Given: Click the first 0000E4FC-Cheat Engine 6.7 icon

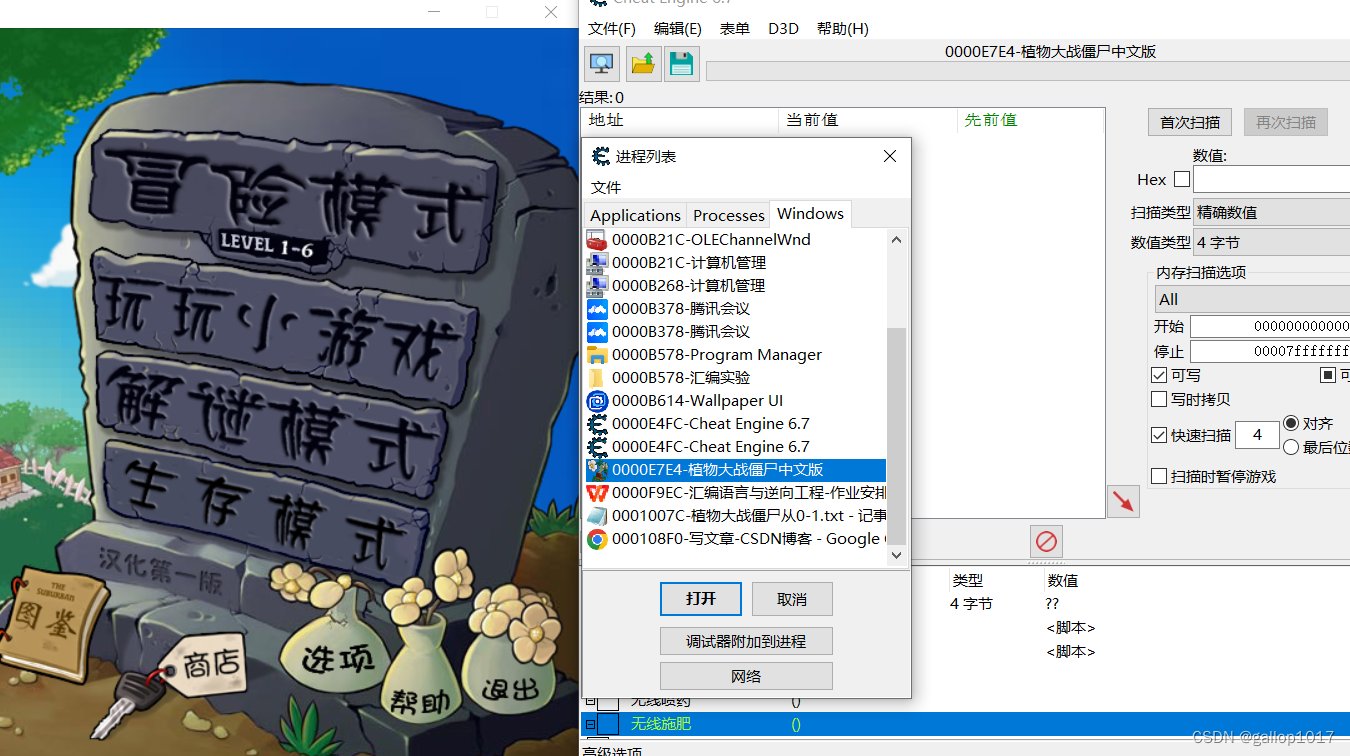Looking at the screenshot, I should coord(597,424).
